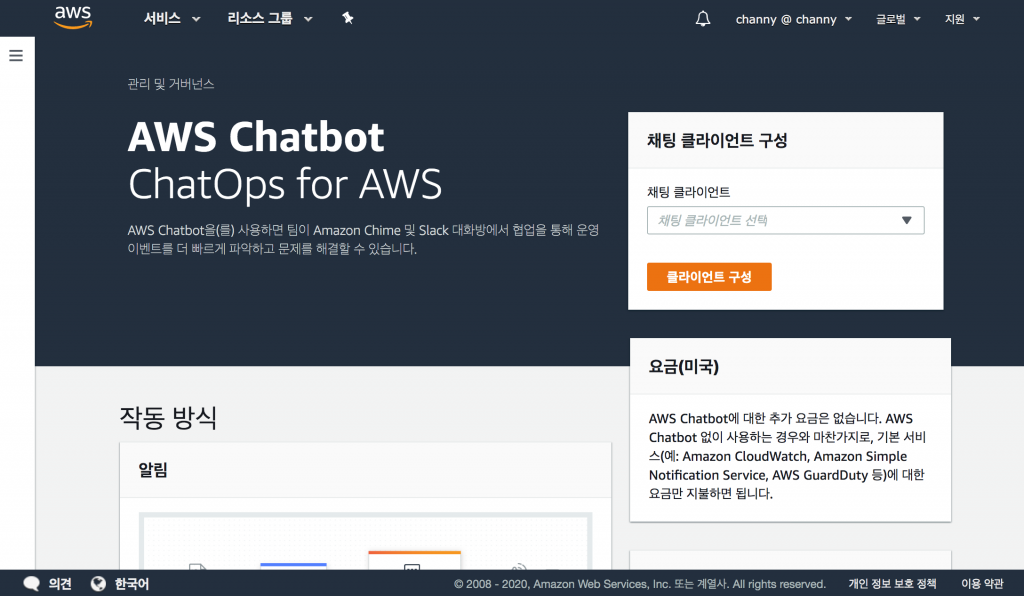
Task: Click the 요금(미국) pricing heading
Action: tap(684, 367)
